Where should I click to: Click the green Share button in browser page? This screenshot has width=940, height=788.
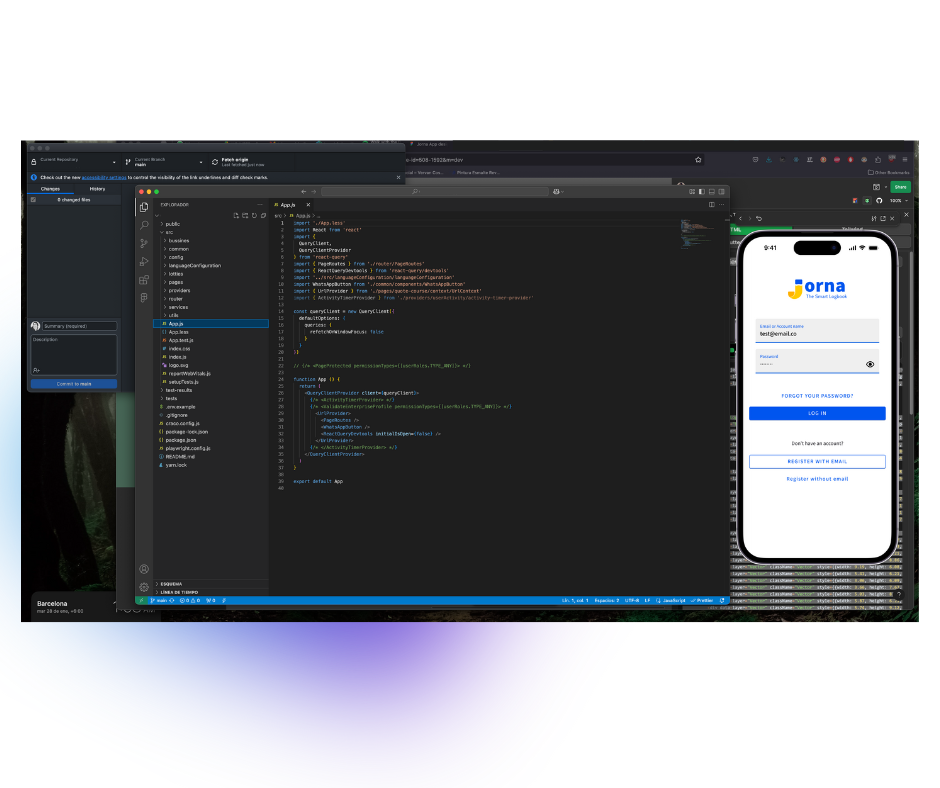900,187
